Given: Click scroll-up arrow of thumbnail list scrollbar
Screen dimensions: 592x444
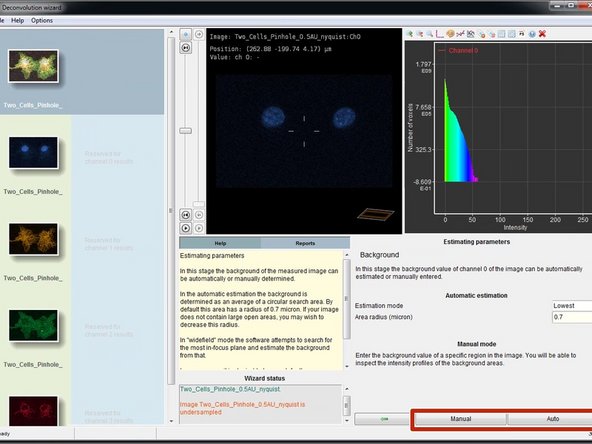Looking at the screenshot, I should click(171, 32).
